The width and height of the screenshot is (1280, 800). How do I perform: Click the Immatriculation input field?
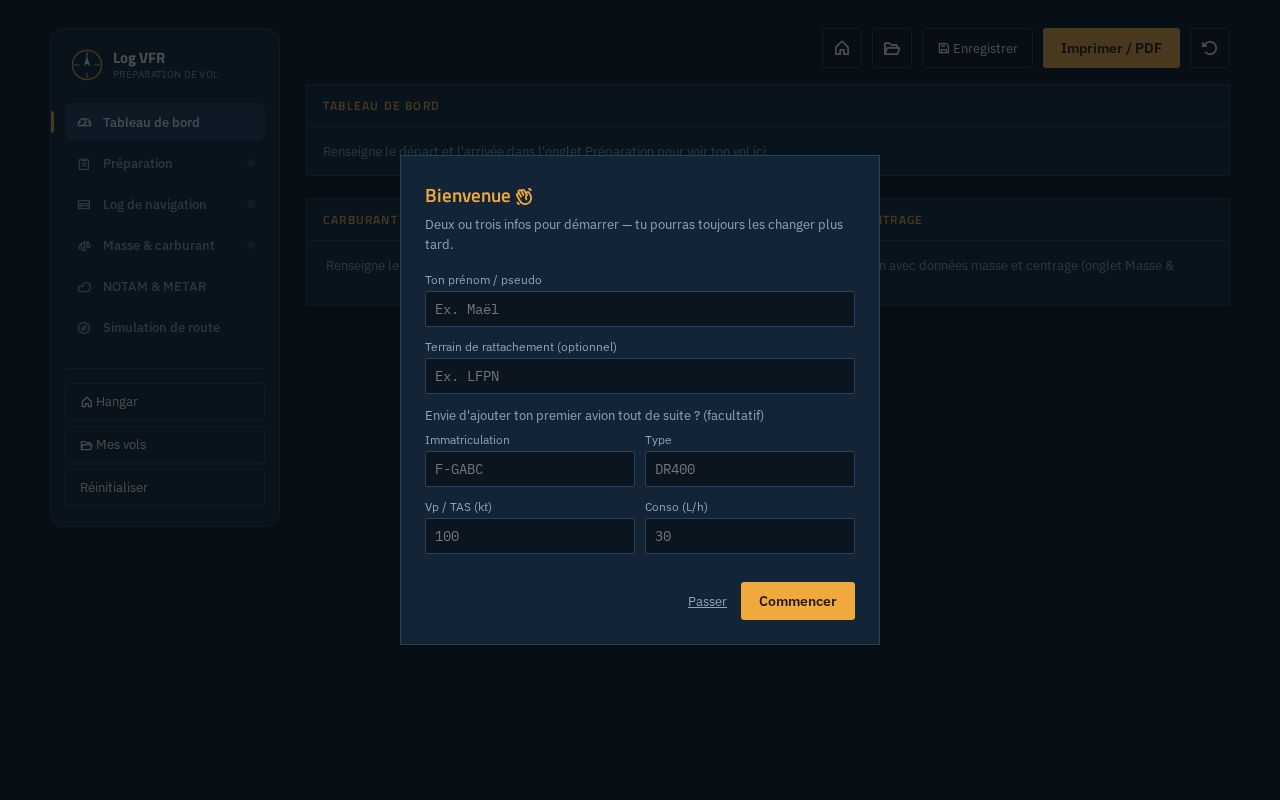pyautogui.click(x=530, y=469)
